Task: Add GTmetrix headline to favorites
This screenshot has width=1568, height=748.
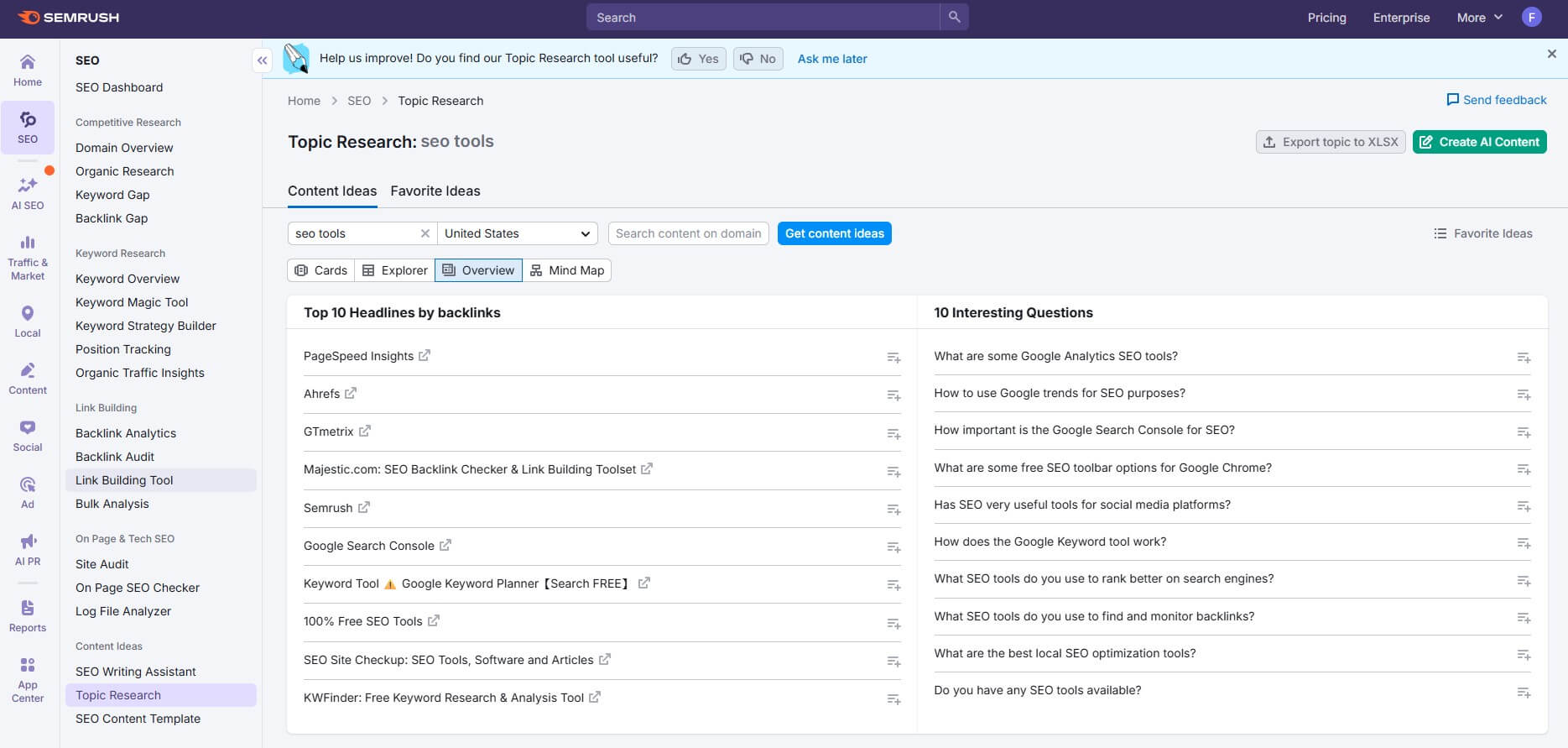Action: (893, 434)
